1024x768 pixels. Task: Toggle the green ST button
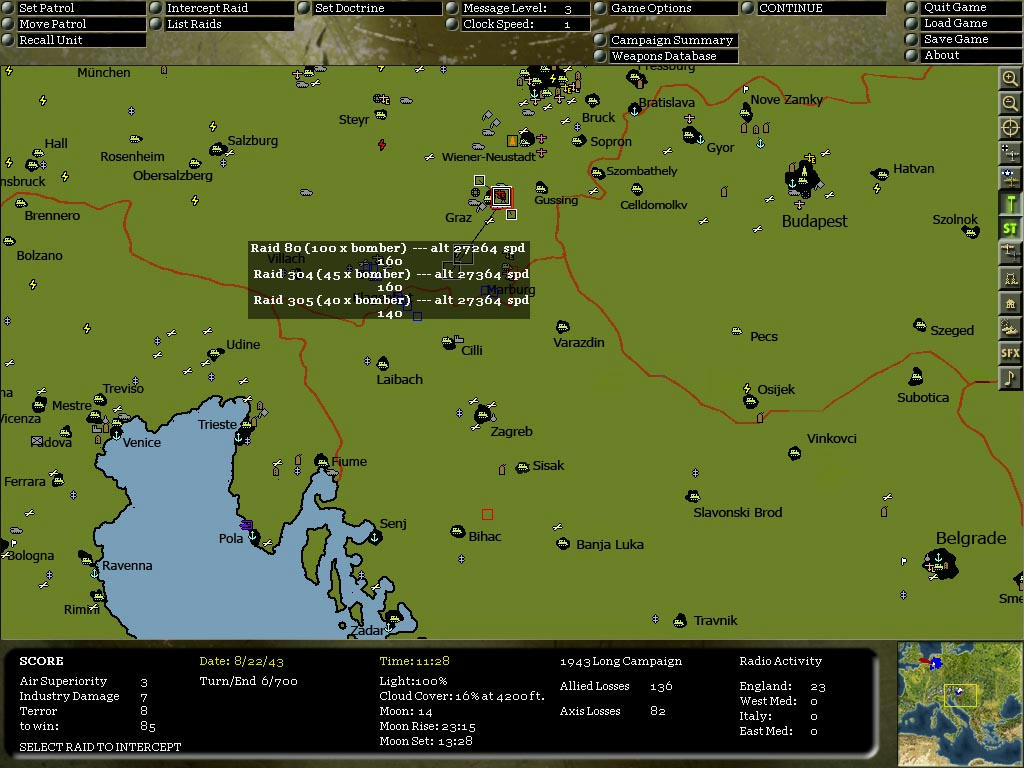pyautogui.click(x=1010, y=229)
